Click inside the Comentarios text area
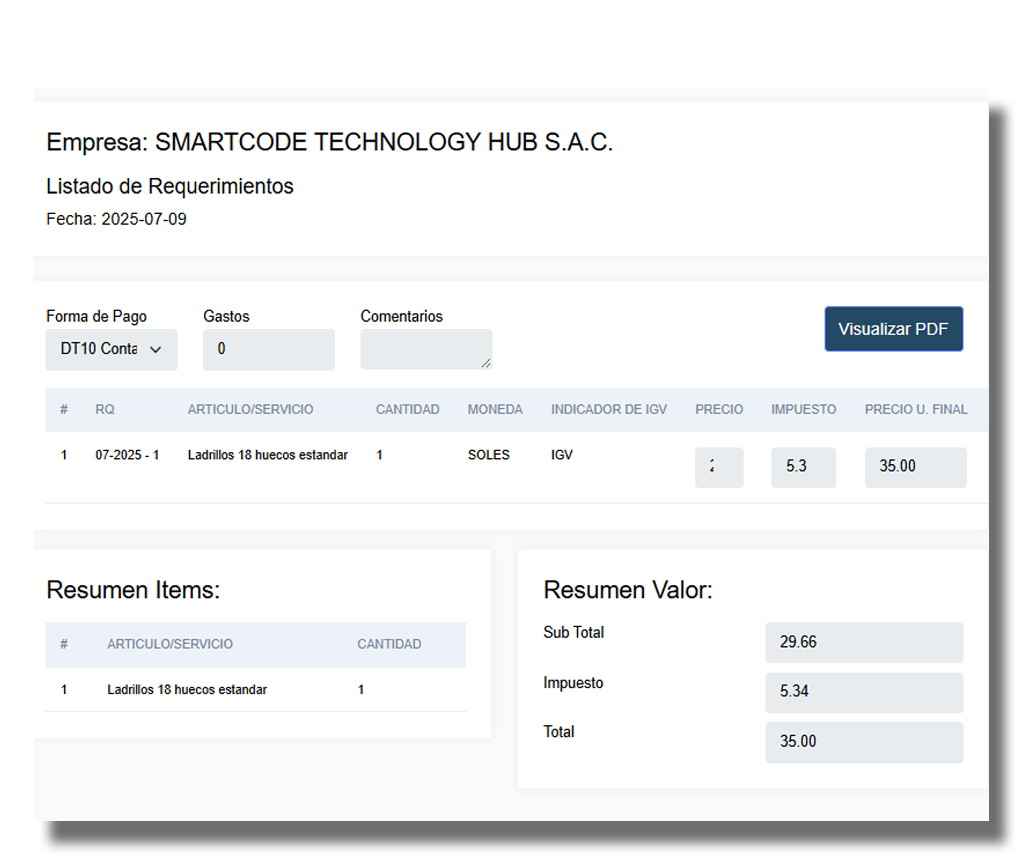1024x860 pixels. [424, 349]
